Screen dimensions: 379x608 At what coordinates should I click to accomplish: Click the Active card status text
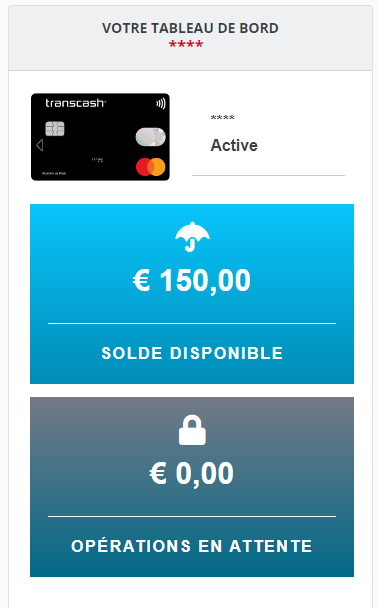click(x=234, y=145)
